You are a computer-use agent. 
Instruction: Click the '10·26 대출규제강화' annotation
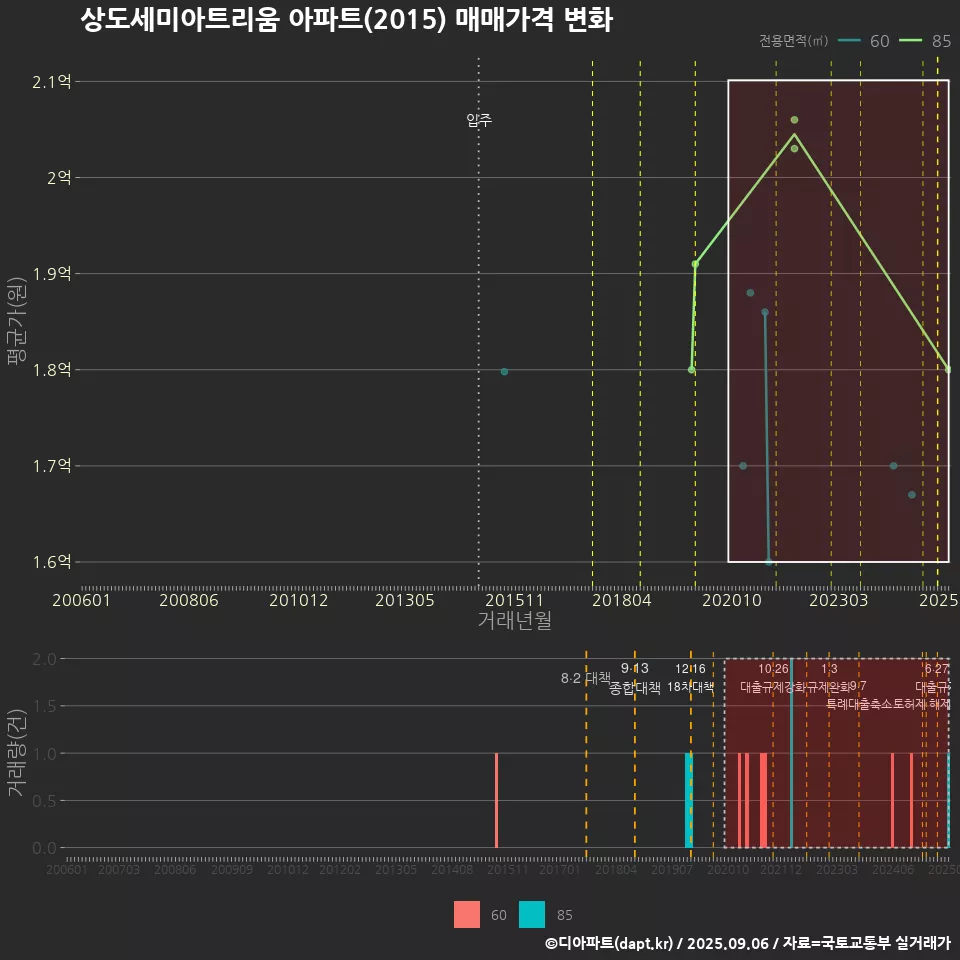773,678
